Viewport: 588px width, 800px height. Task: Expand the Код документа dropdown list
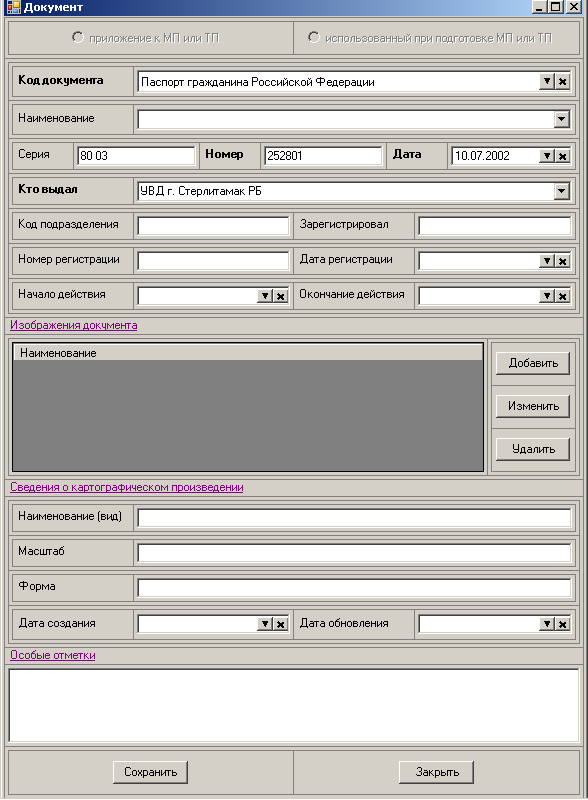click(547, 81)
